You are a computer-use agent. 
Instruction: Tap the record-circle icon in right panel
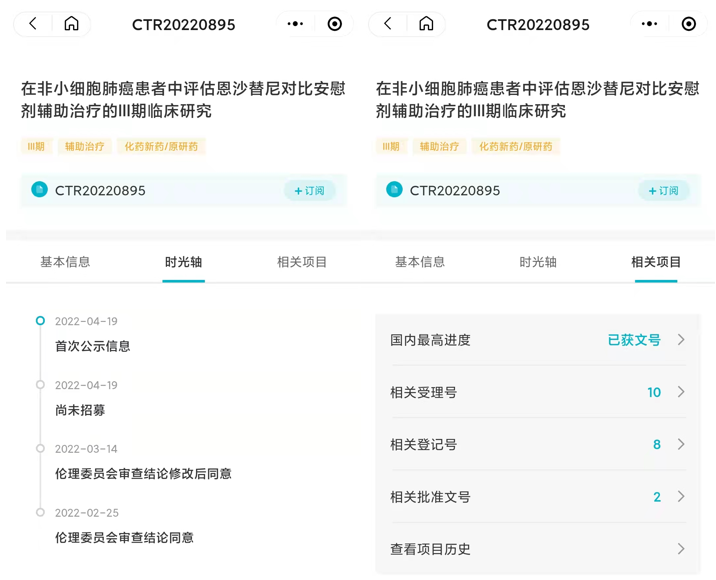point(689,24)
